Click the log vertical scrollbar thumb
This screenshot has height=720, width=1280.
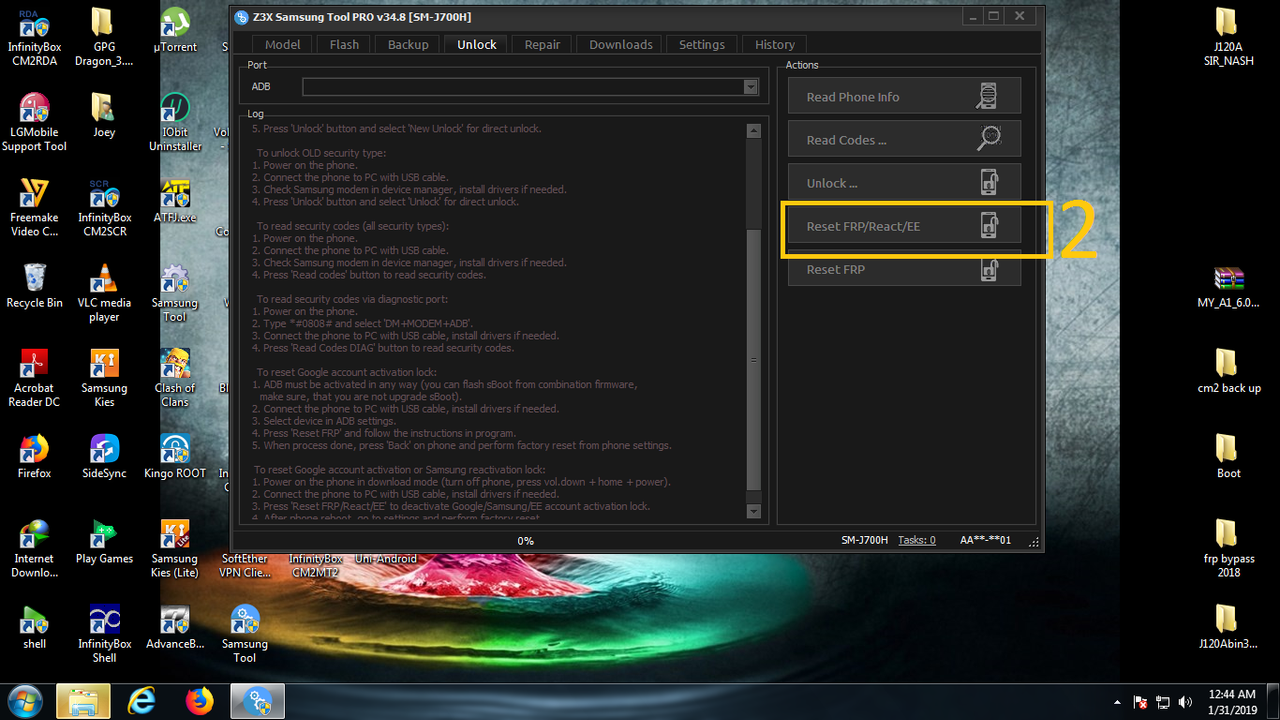pos(754,361)
